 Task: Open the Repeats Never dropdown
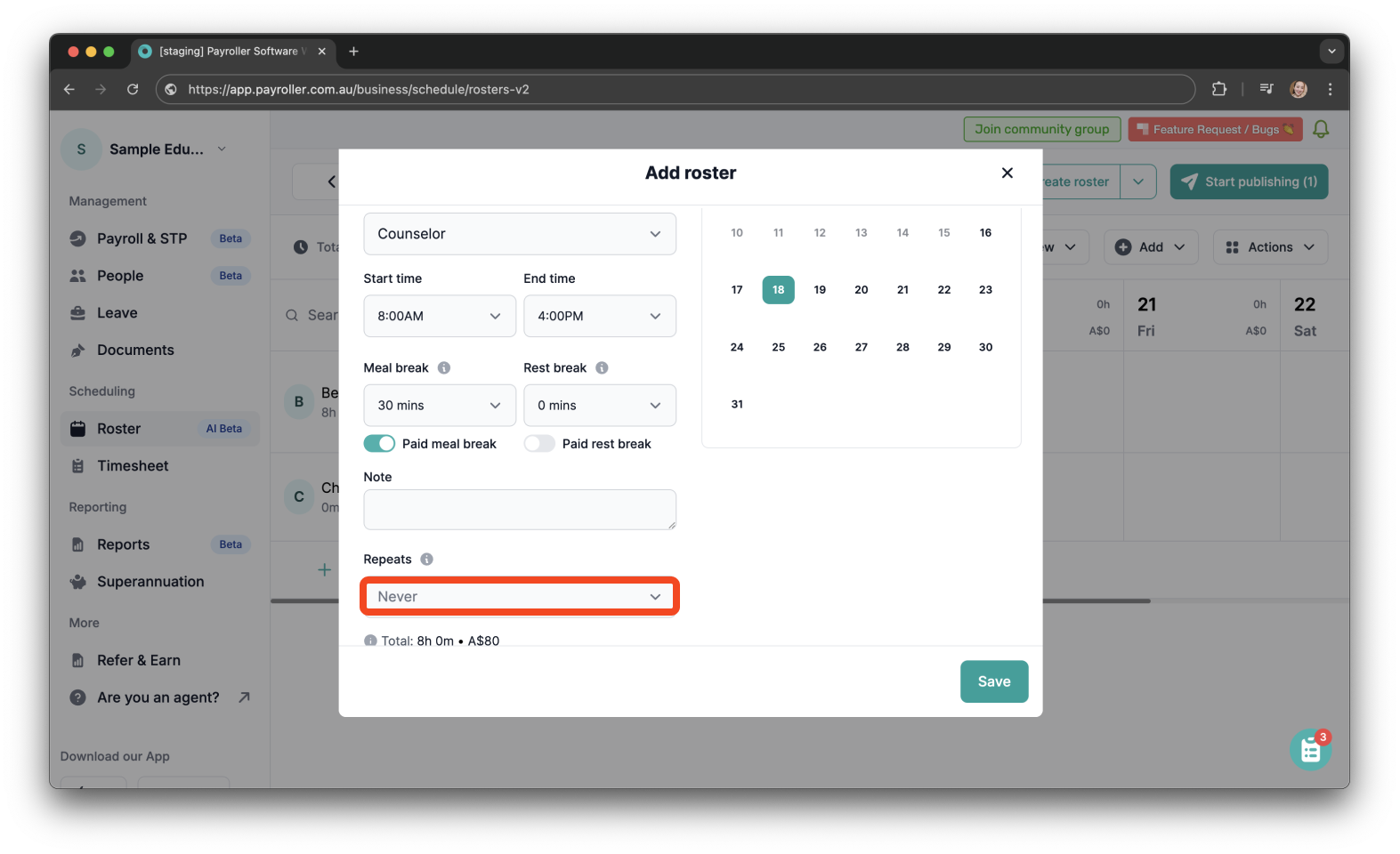[520, 596]
